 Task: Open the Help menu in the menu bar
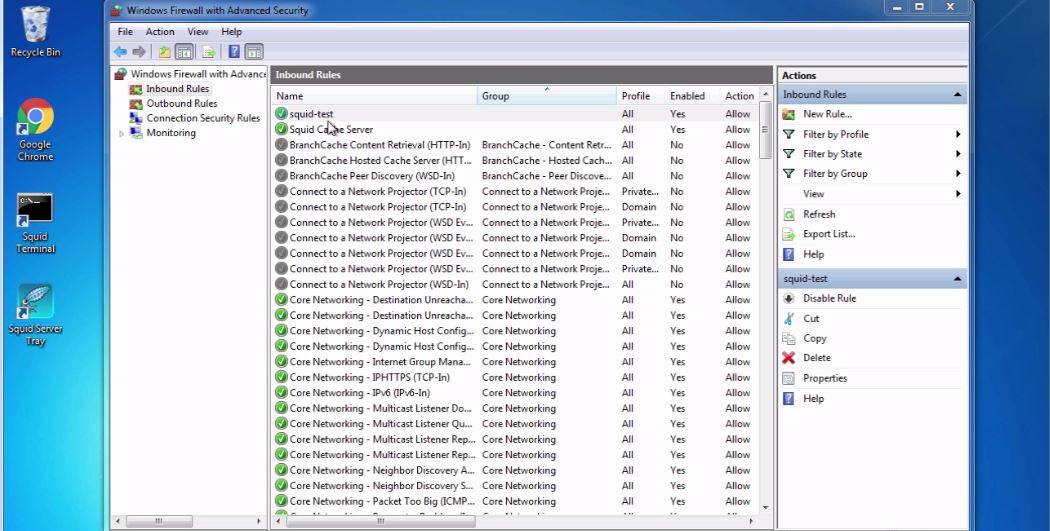[x=231, y=31]
